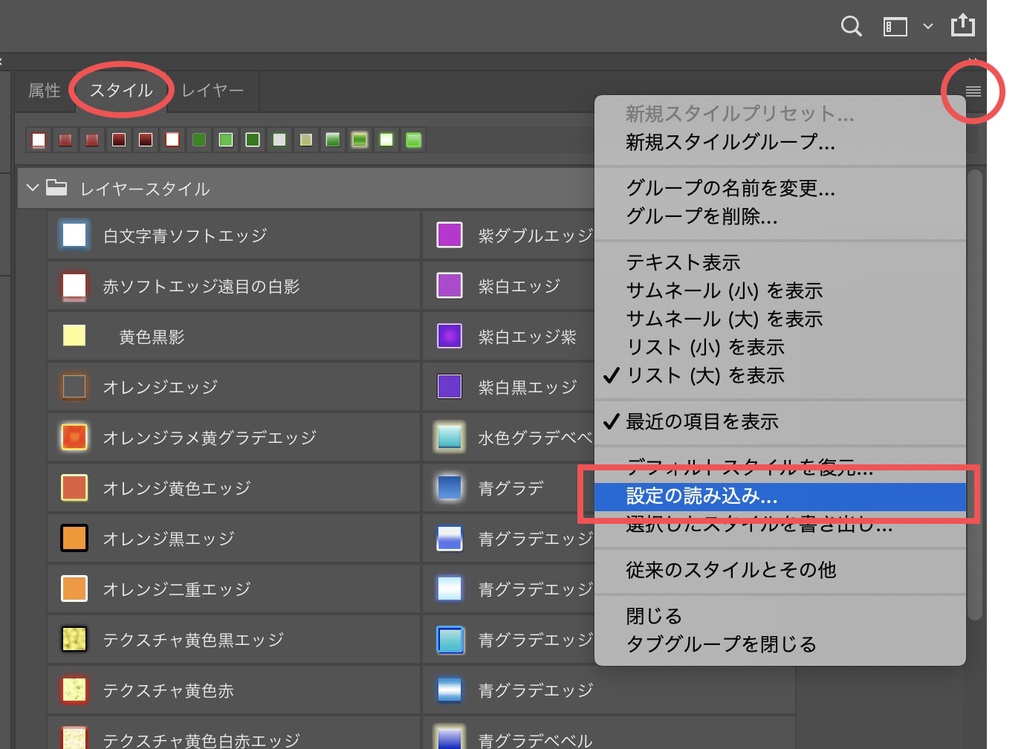The image size is (1024, 749).
Task: Click the panel scrollbar on the right
Action: coord(977,400)
